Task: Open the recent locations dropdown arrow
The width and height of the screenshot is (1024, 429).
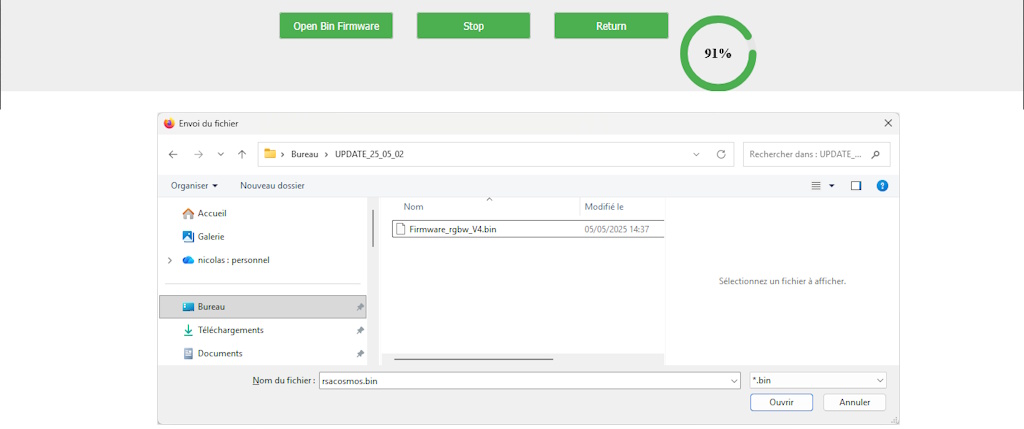Action: coord(220,155)
